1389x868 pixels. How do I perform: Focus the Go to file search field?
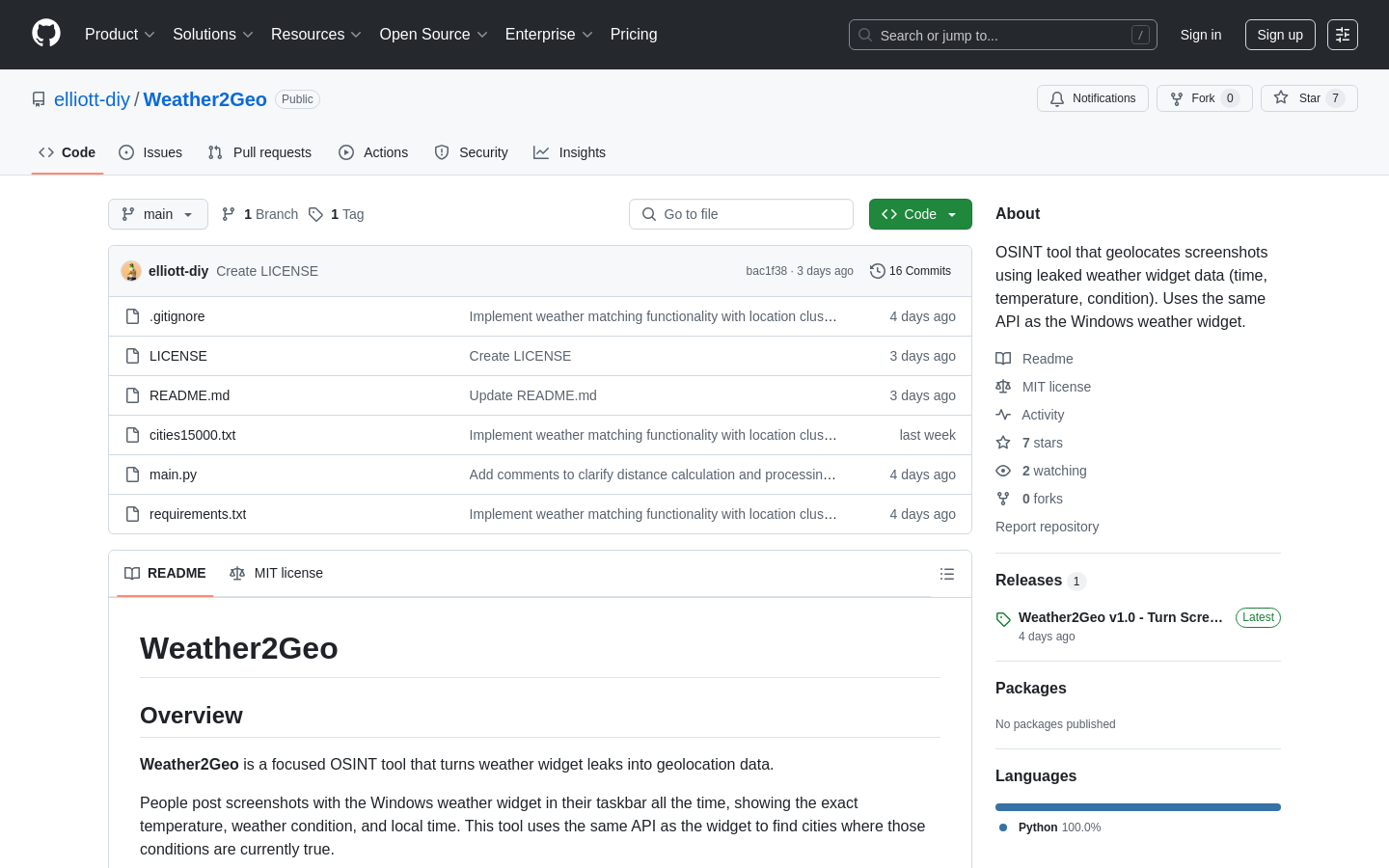(741, 214)
